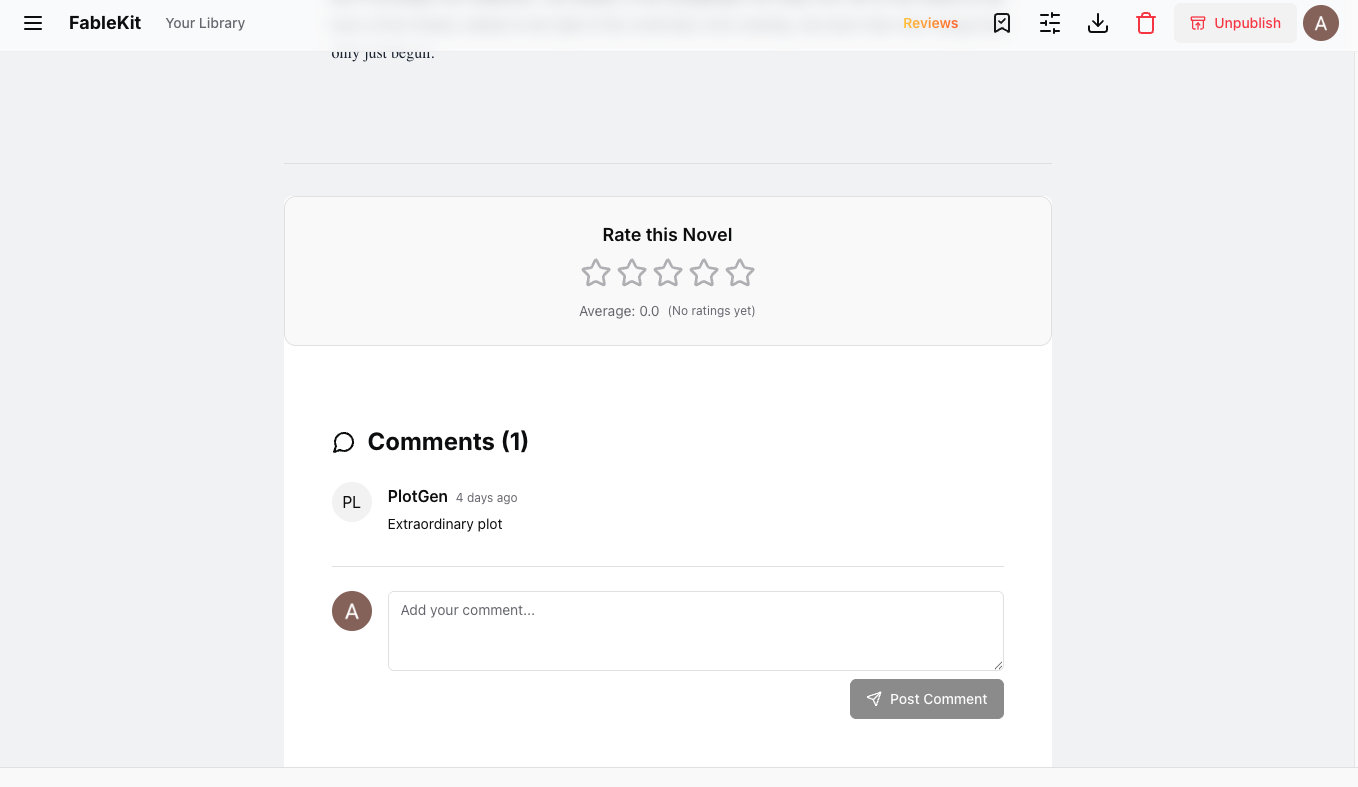The height and width of the screenshot is (787, 1358).
Task: Select the second star rating
Action: [x=631, y=272]
